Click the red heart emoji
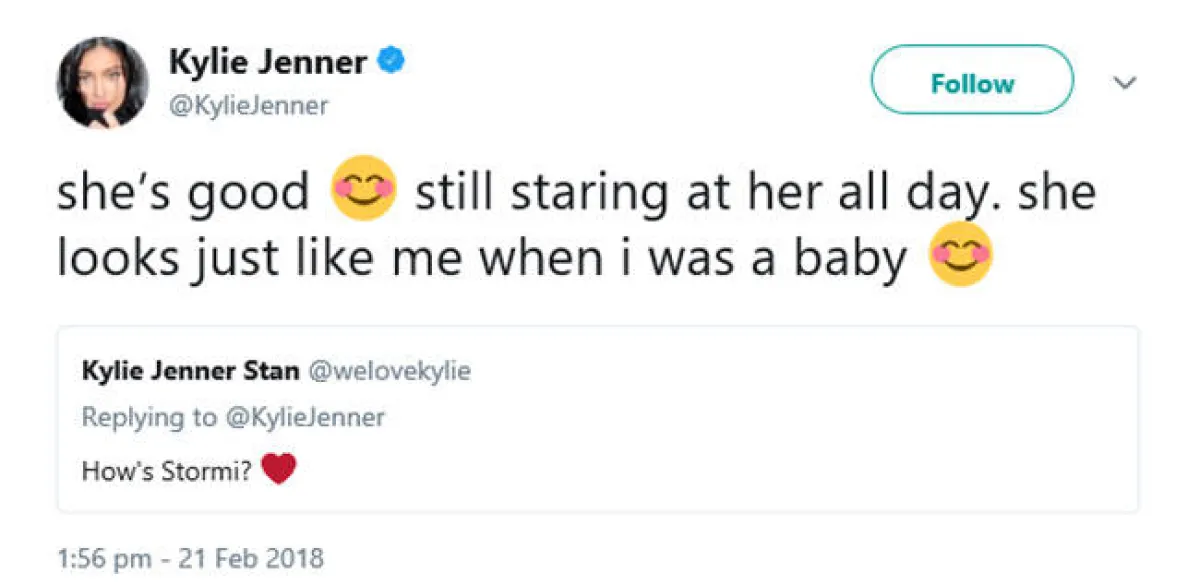The height and width of the screenshot is (585, 1200). click(279, 468)
